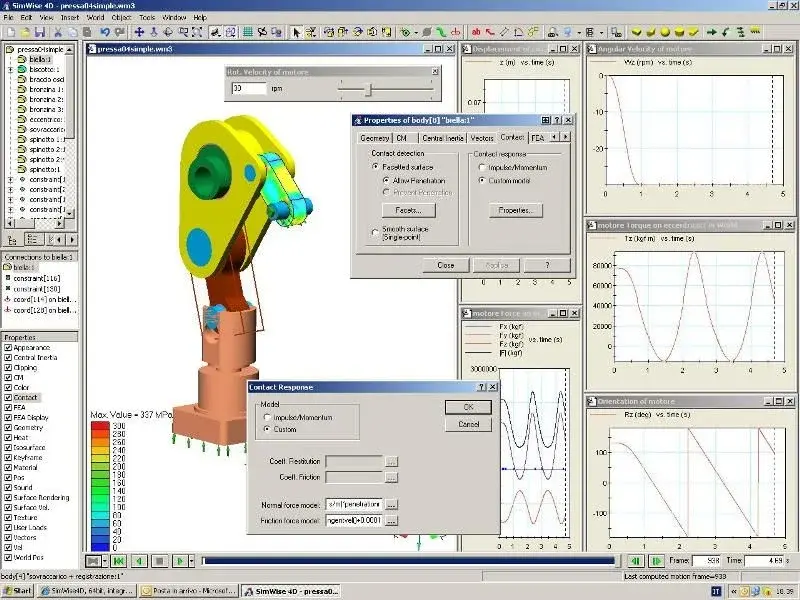Click the Frame number field
Viewport: 800px width, 600px height.
point(707,561)
